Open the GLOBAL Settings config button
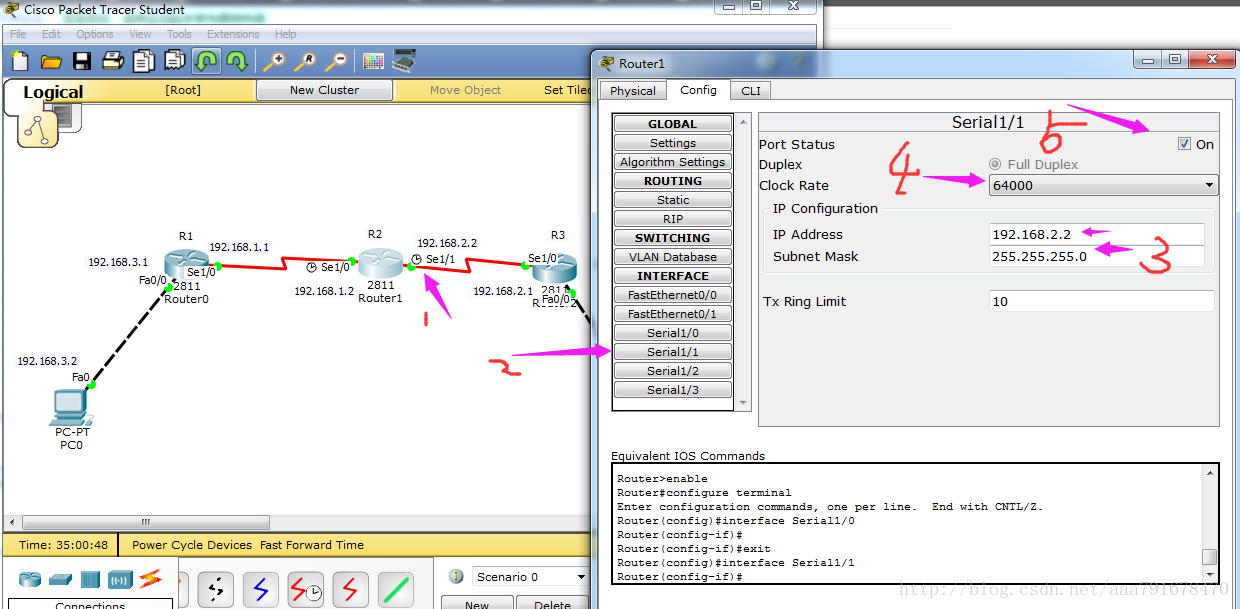The image size is (1240, 609). tap(673, 143)
